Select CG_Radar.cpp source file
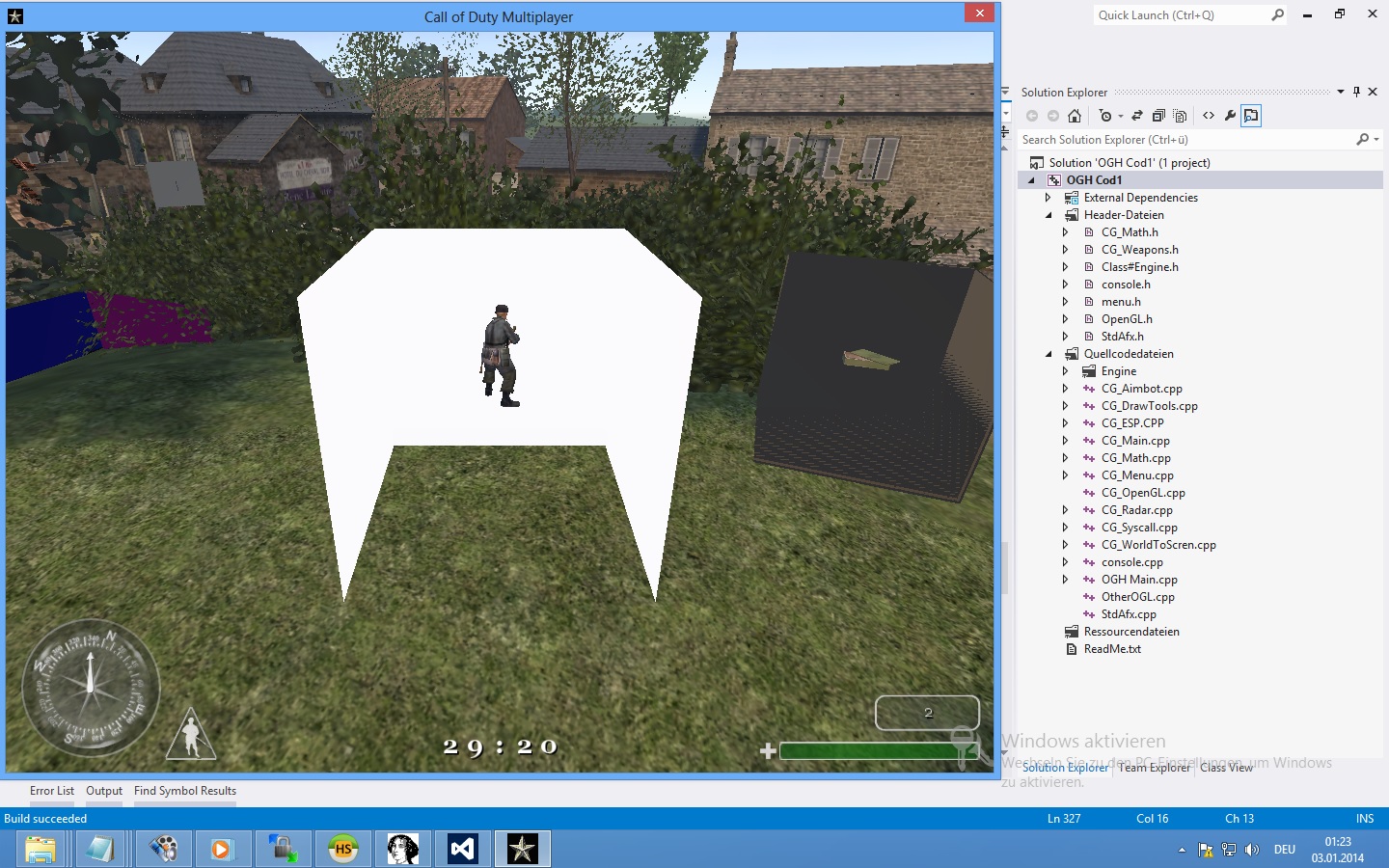The height and width of the screenshot is (868, 1389). (x=1137, y=510)
